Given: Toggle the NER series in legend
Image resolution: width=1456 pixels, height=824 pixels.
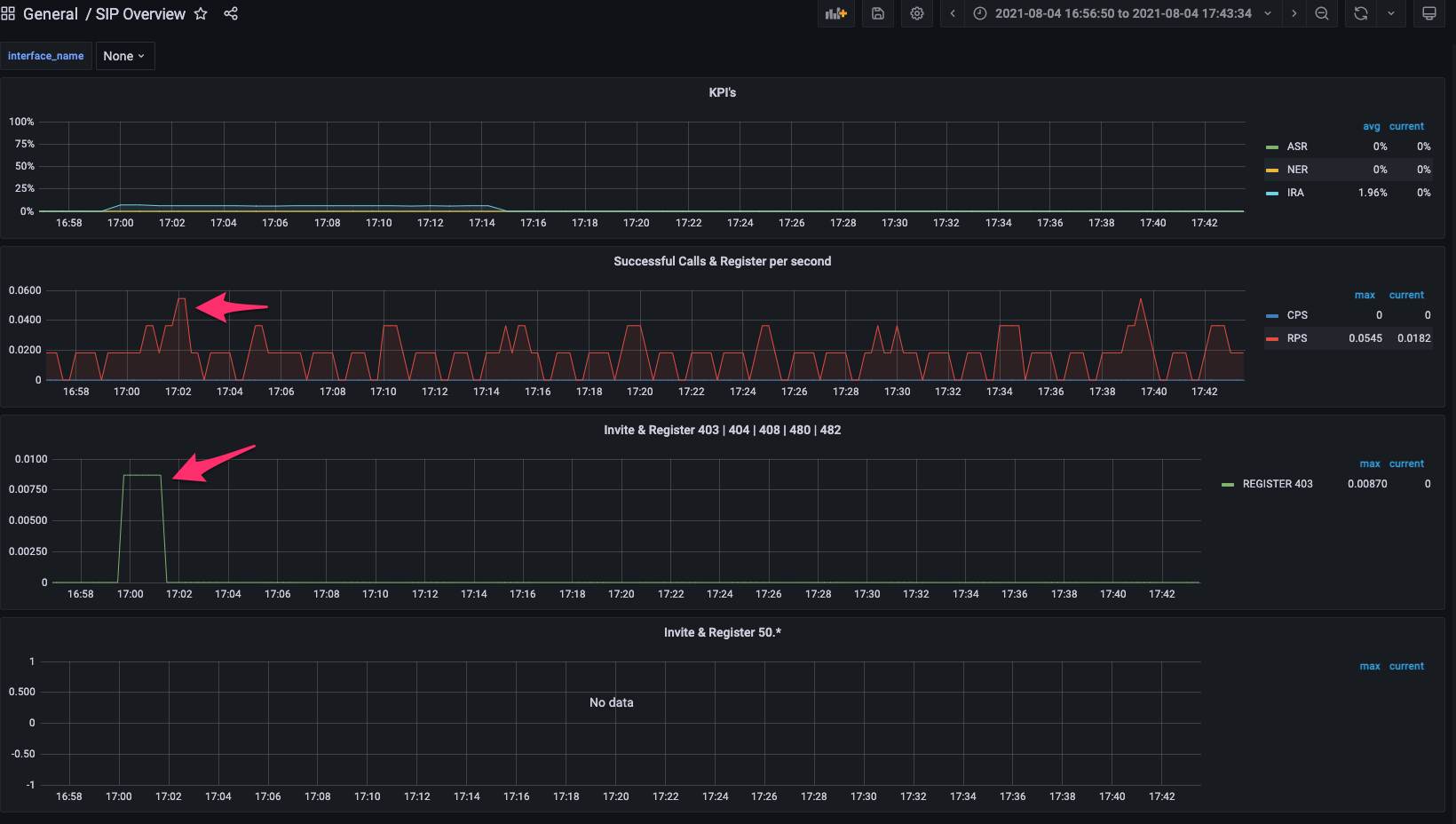Looking at the screenshot, I should (x=1297, y=170).
